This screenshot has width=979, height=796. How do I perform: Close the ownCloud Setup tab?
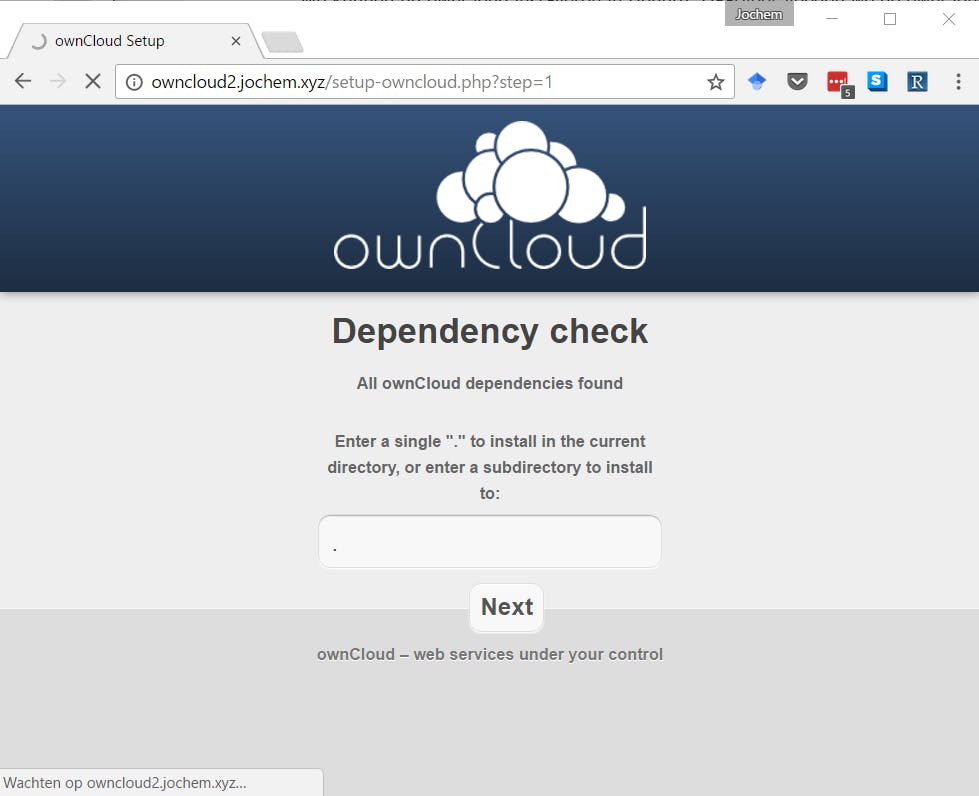coord(236,41)
